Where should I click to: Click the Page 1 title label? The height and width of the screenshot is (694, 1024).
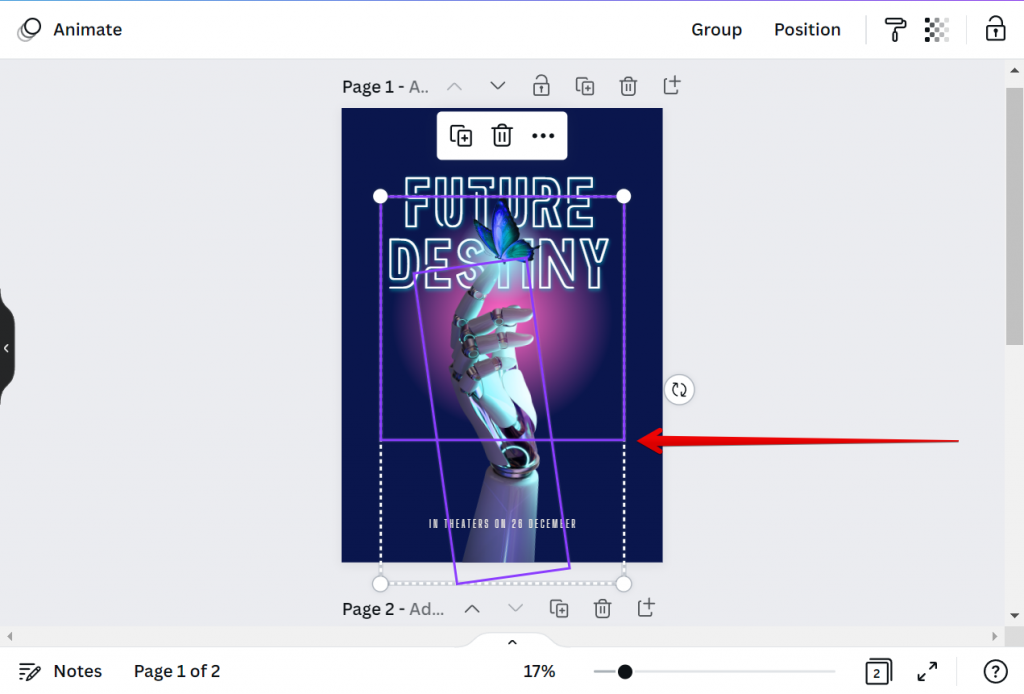[x=385, y=87]
